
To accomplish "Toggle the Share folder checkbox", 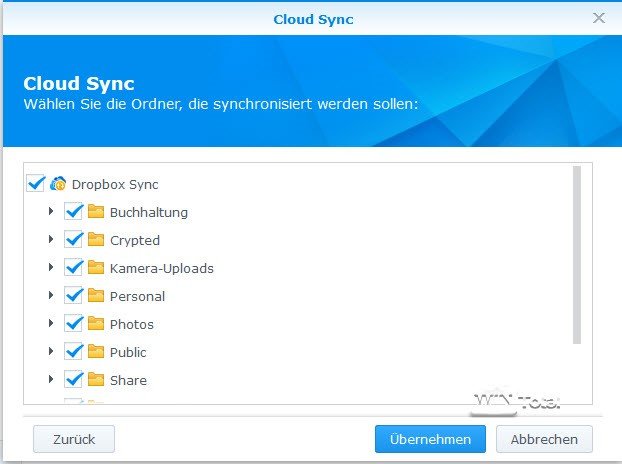I will pyautogui.click(x=73, y=380).
